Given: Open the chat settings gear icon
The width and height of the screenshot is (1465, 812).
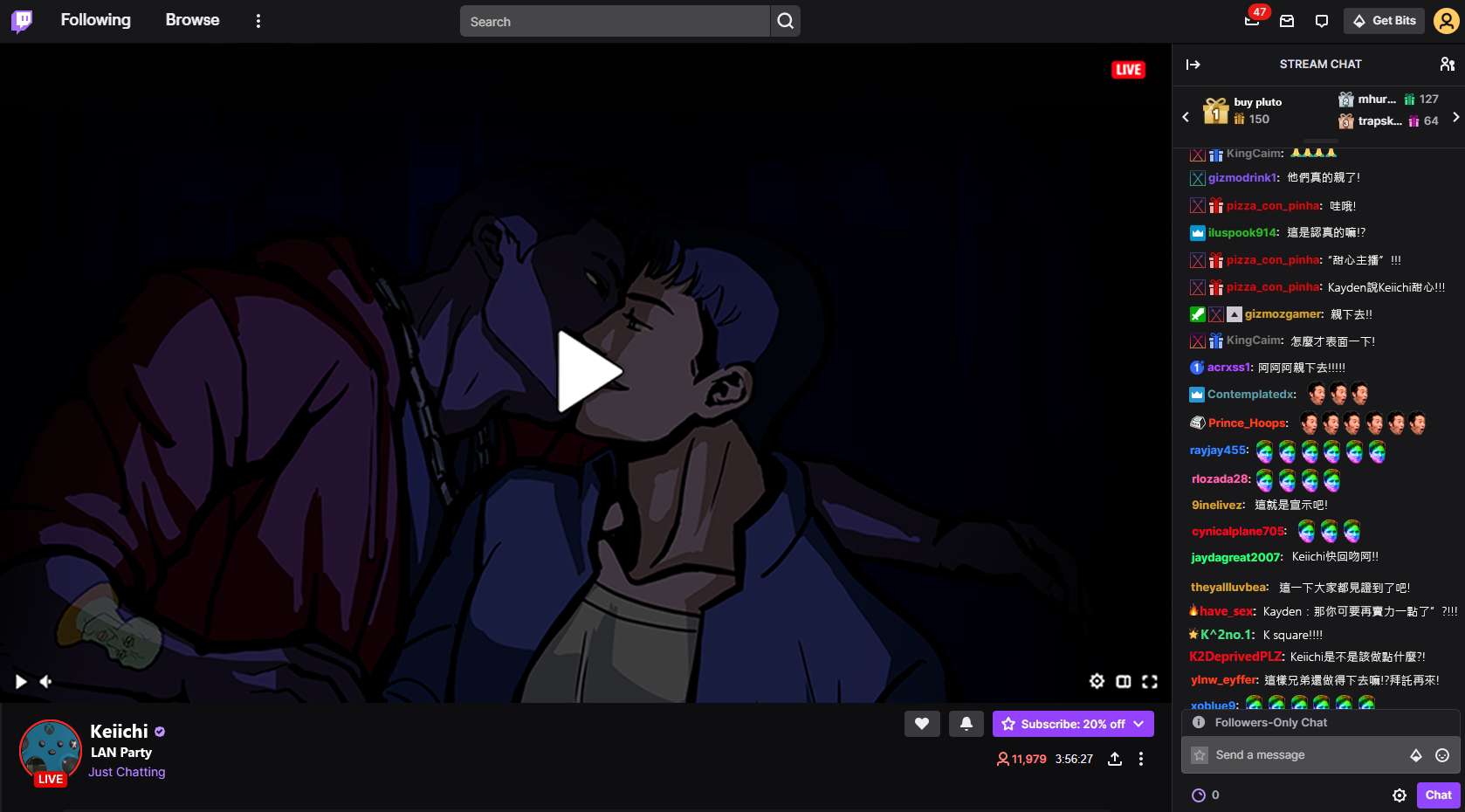Looking at the screenshot, I should [x=1400, y=795].
